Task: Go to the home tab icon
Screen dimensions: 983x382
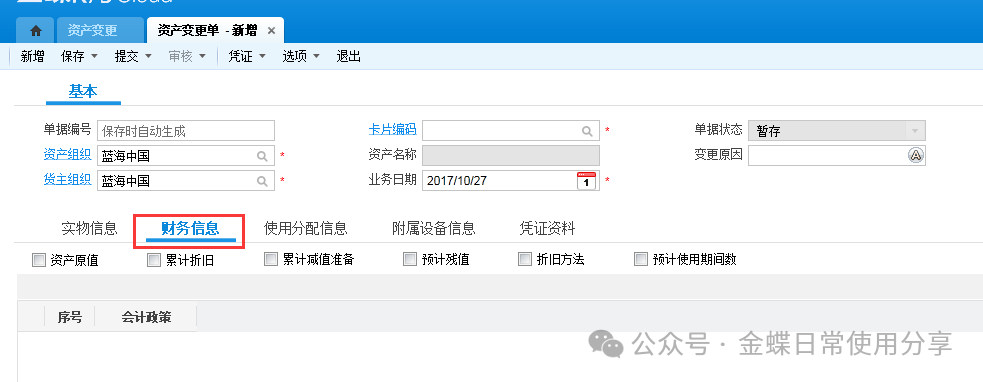Action: [x=36, y=31]
